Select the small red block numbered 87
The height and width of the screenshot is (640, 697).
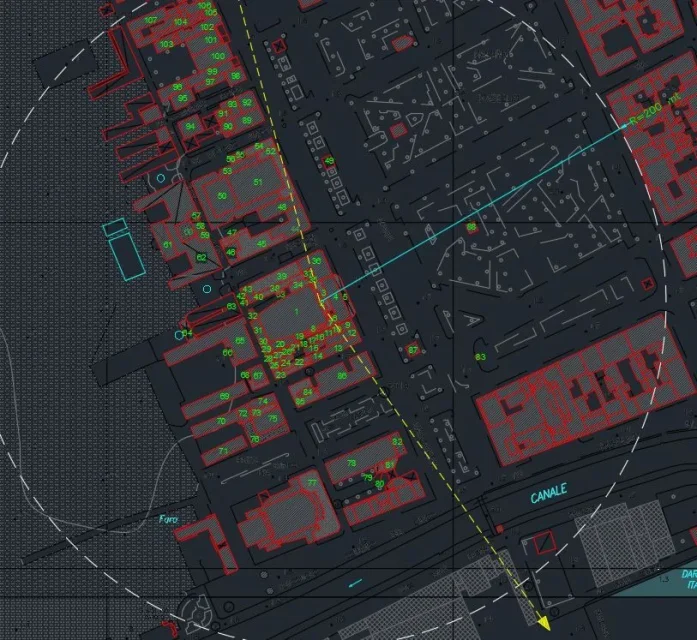pyautogui.click(x=412, y=350)
